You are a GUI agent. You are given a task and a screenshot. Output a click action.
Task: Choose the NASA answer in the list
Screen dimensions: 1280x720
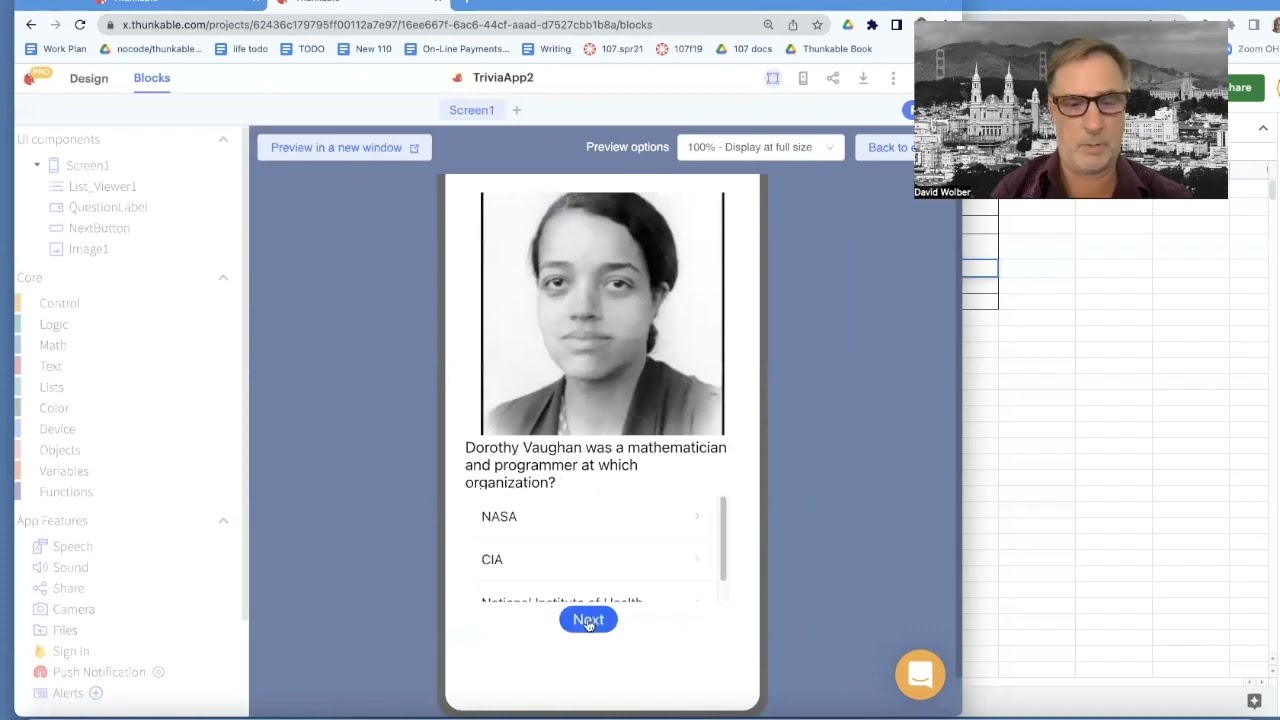[x=590, y=516]
